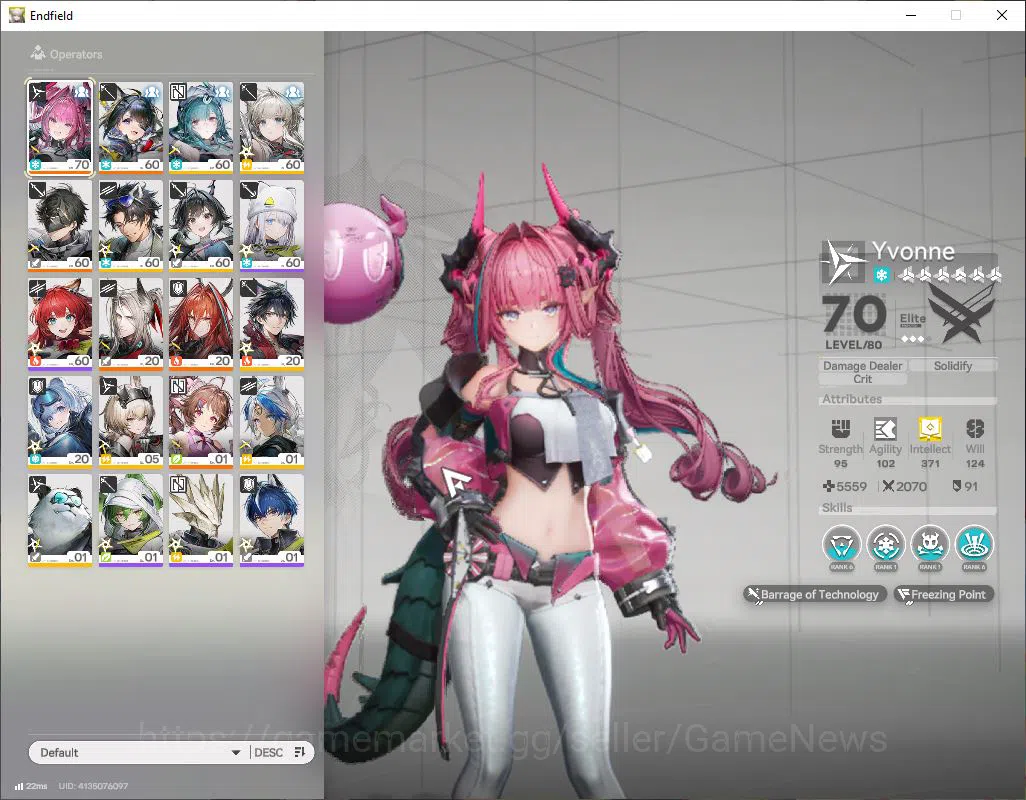
Task: Select the blue-white haired dark-skinned operator level 01
Action: tap(272, 422)
